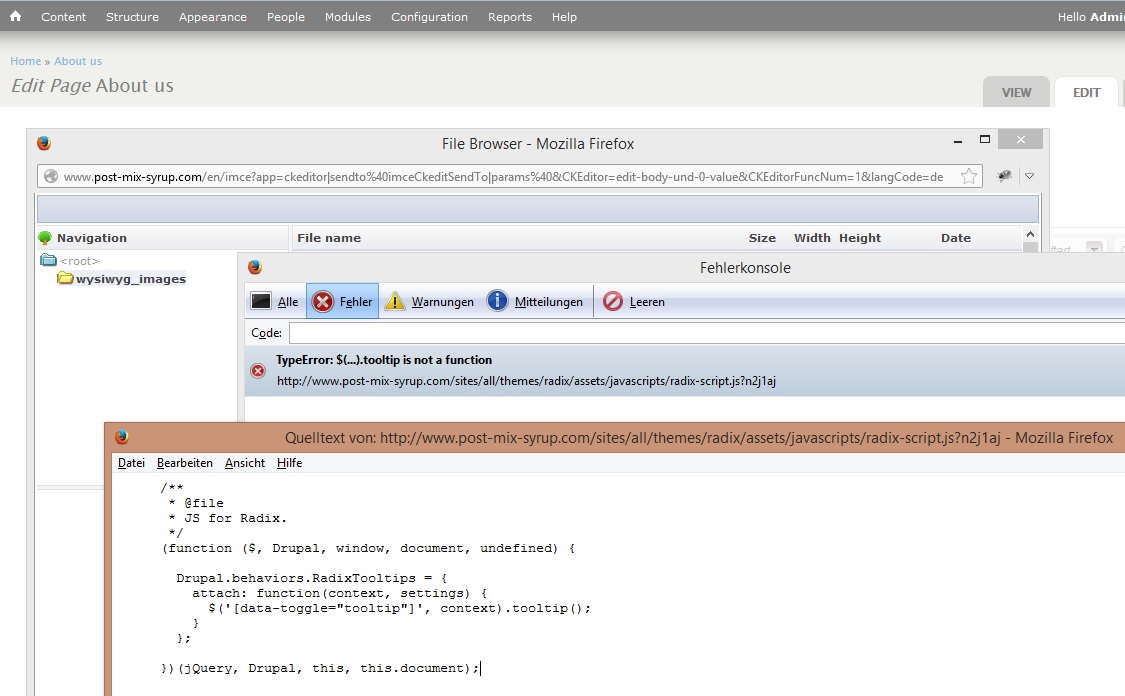The image size is (1125, 696).
Task: Click the Leeren clear icon in the error console
Action: [x=613, y=300]
